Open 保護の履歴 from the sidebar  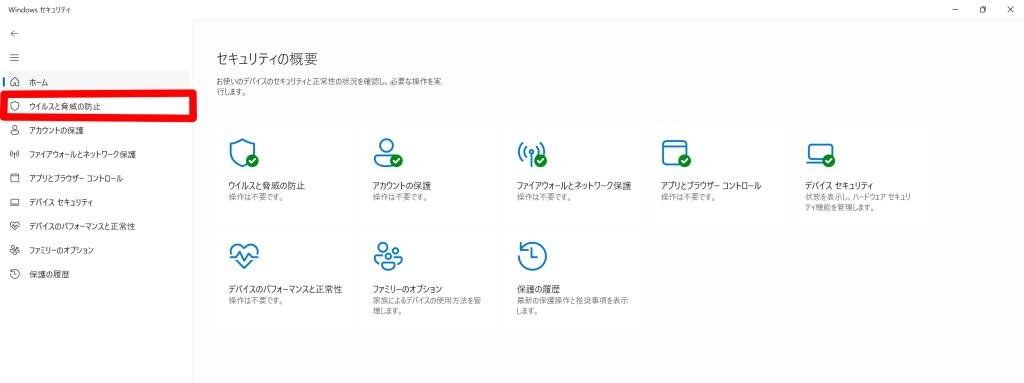(x=97, y=275)
